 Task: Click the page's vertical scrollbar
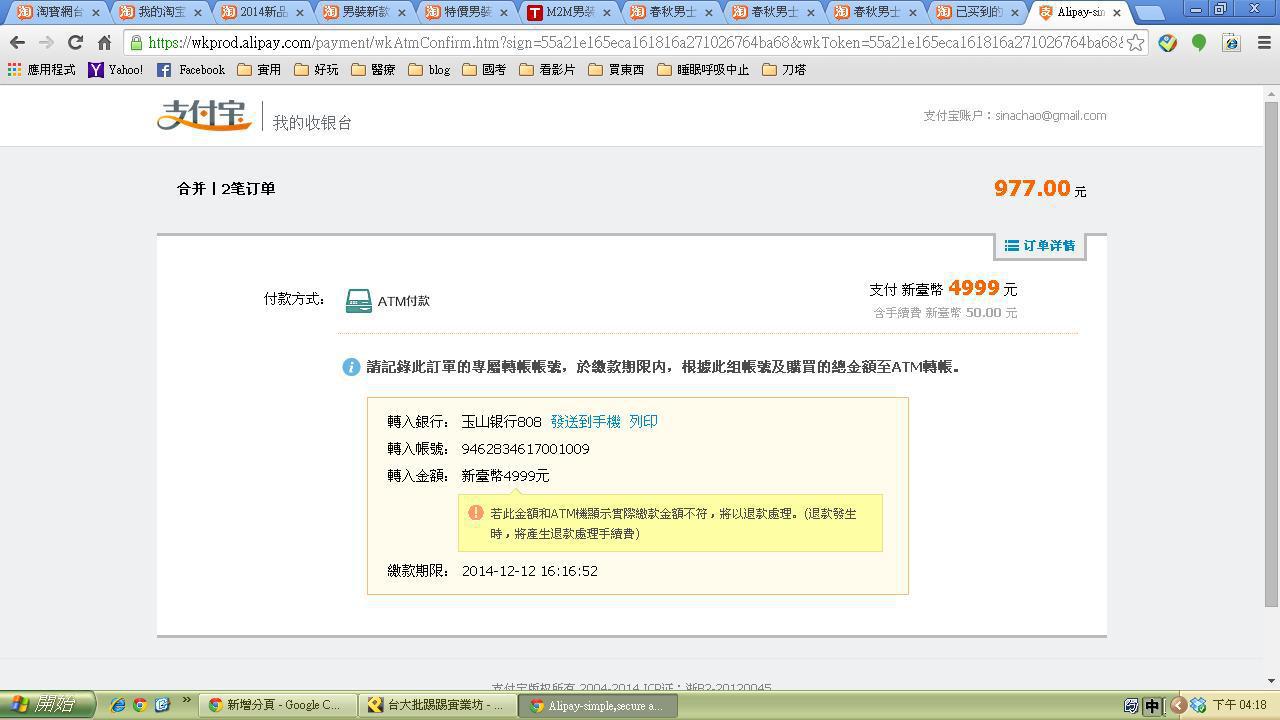1271,350
